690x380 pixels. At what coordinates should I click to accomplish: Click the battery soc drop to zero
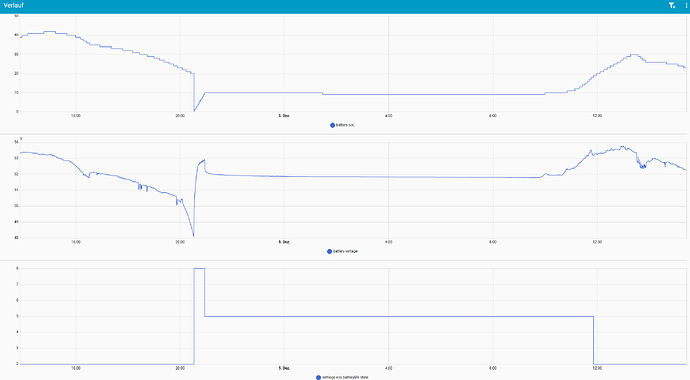pos(194,111)
